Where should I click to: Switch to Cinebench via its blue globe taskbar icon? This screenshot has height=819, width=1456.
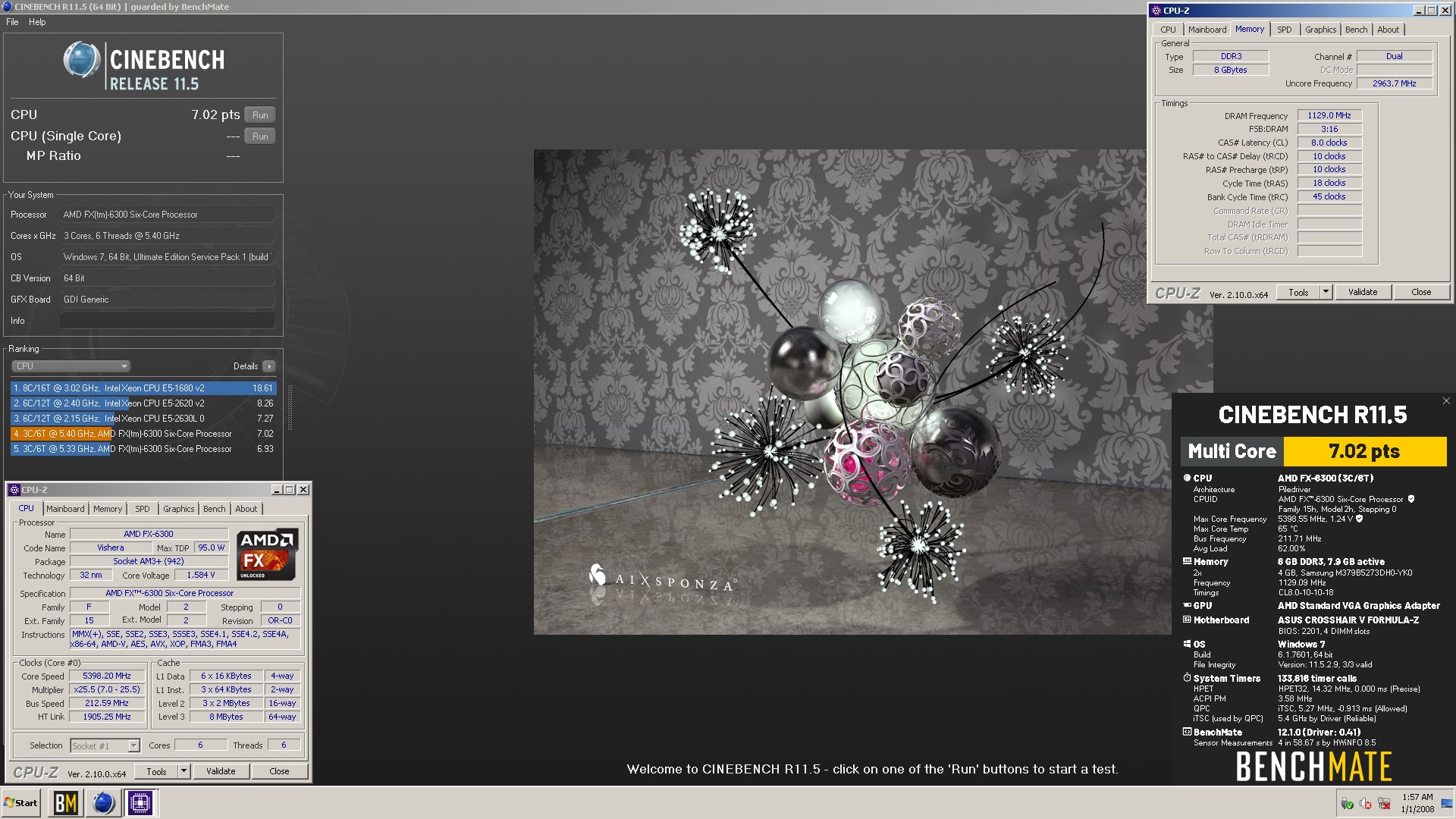click(x=103, y=802)
